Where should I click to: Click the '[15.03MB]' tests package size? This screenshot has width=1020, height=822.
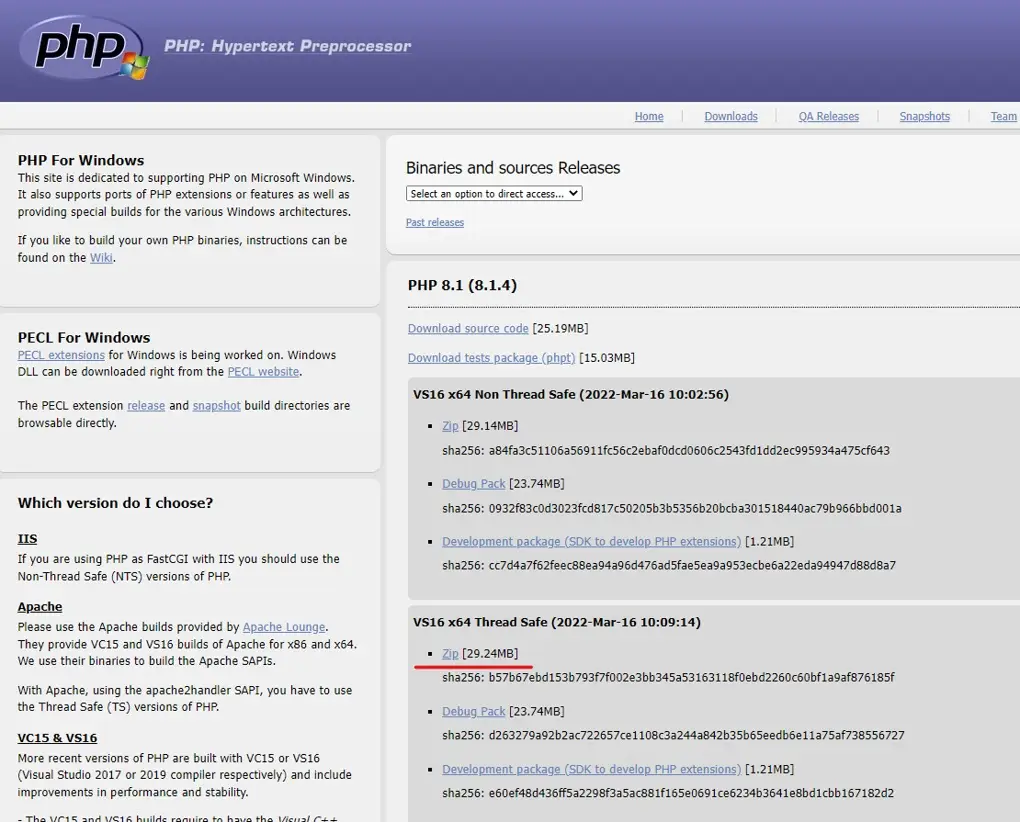click(607, 358)
